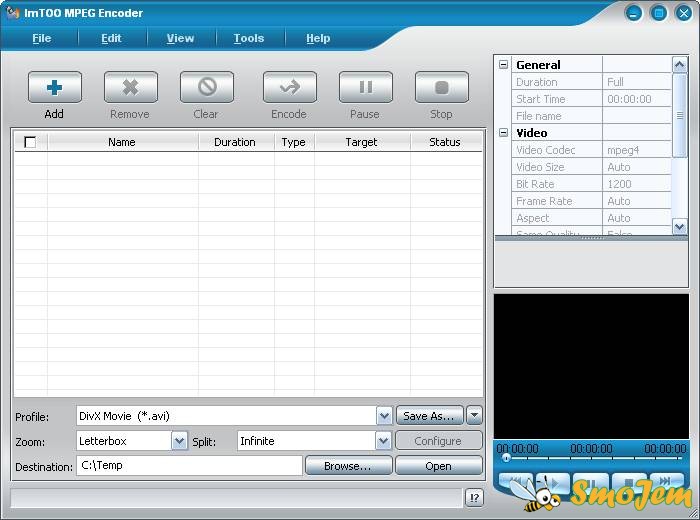
Task: Open the Tools menu
Action: click(249, 38)
